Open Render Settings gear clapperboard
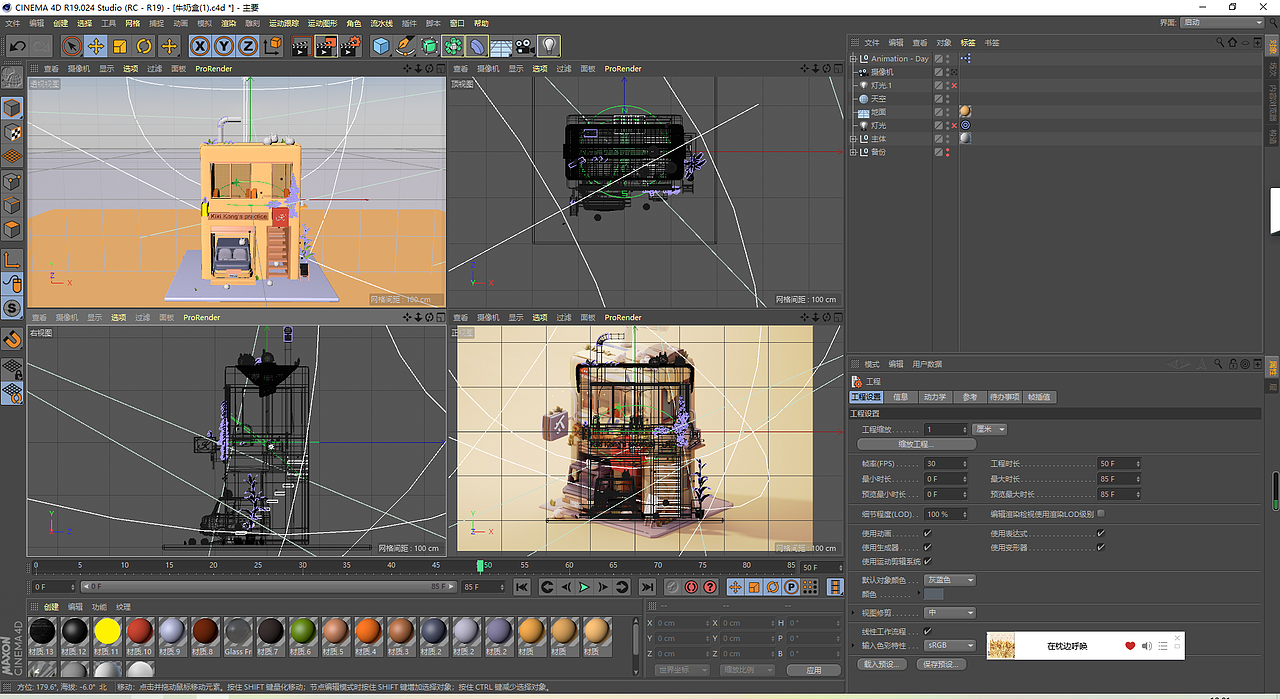Screen dimensions: 1280x699 349,46
